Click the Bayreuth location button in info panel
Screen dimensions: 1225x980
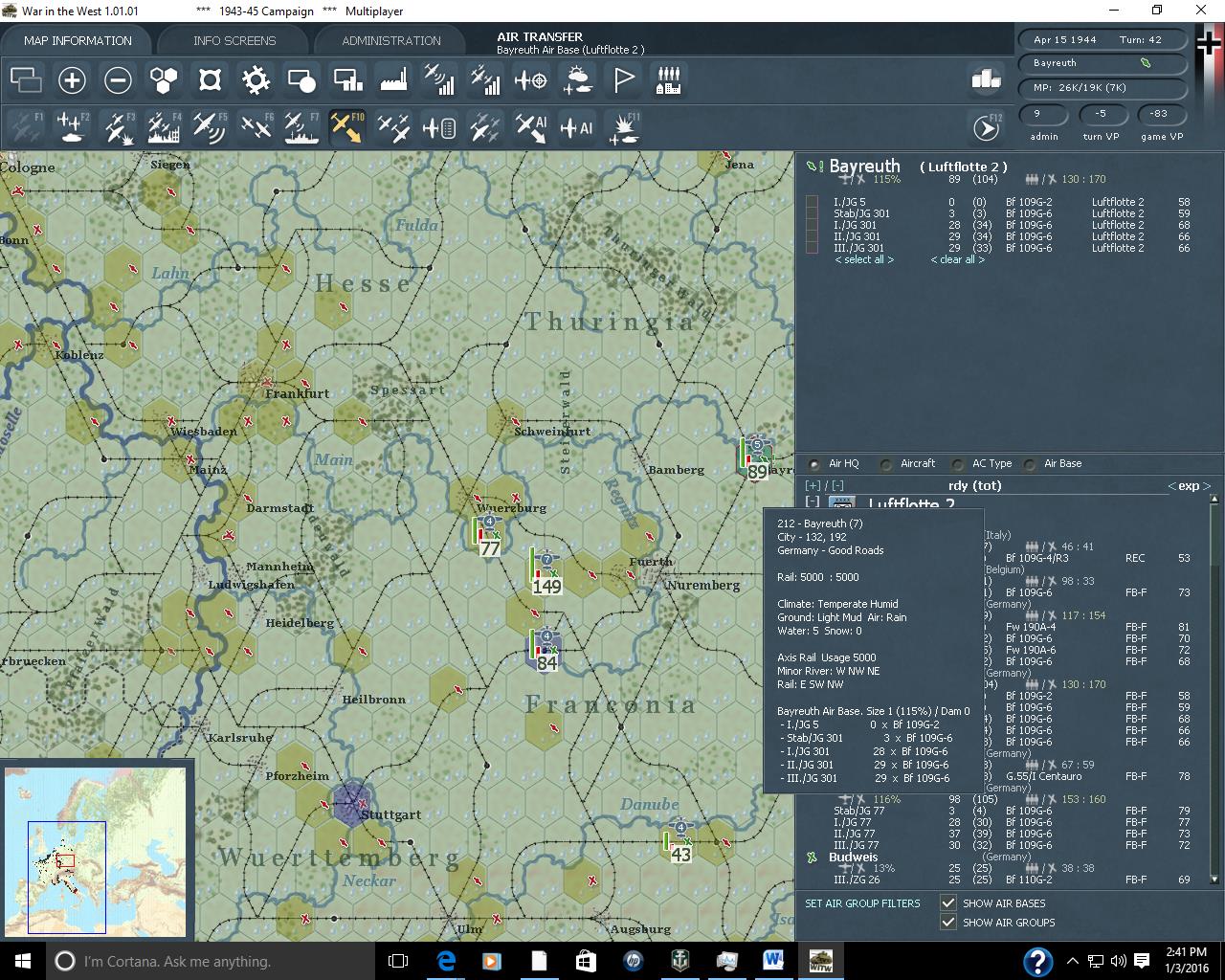(1101, 63)
